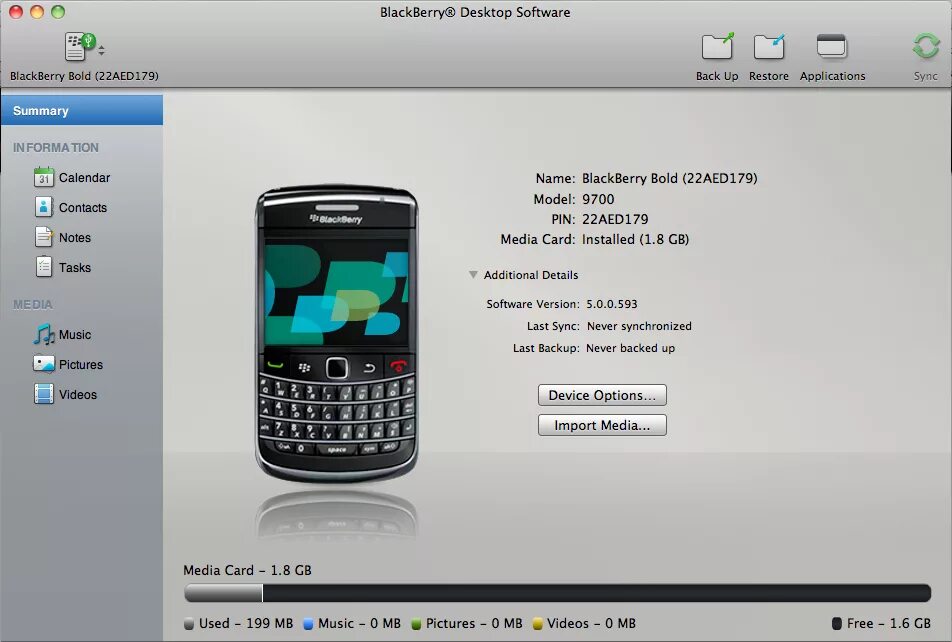This screenshot has height=642, width=952.
Task: Open the Music sidebar label
Action: pyautogui.click(x=75, y=334)
